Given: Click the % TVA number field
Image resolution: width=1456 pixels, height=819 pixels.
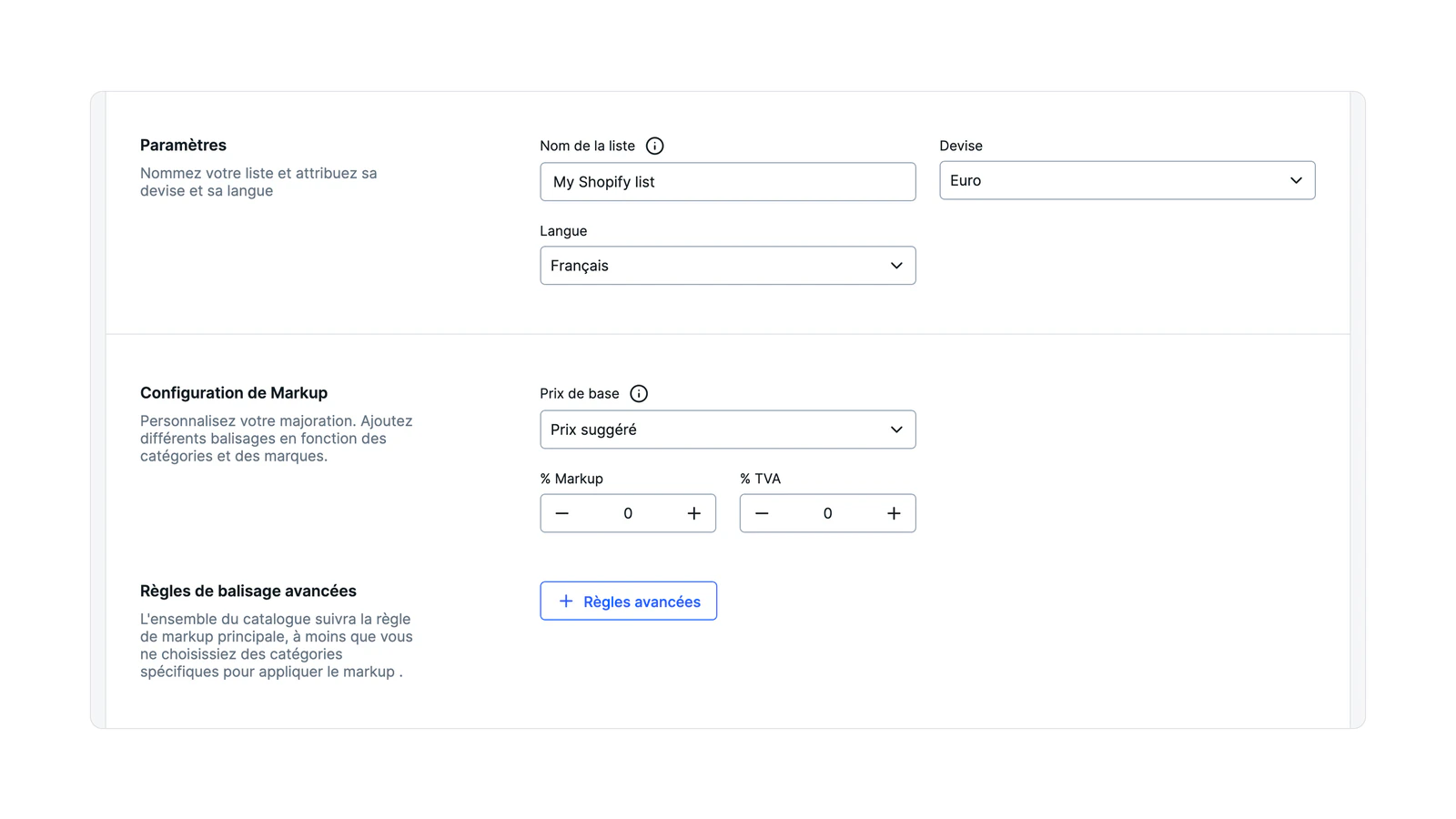Looking at the screenshot, I should (x=827, y=513).
